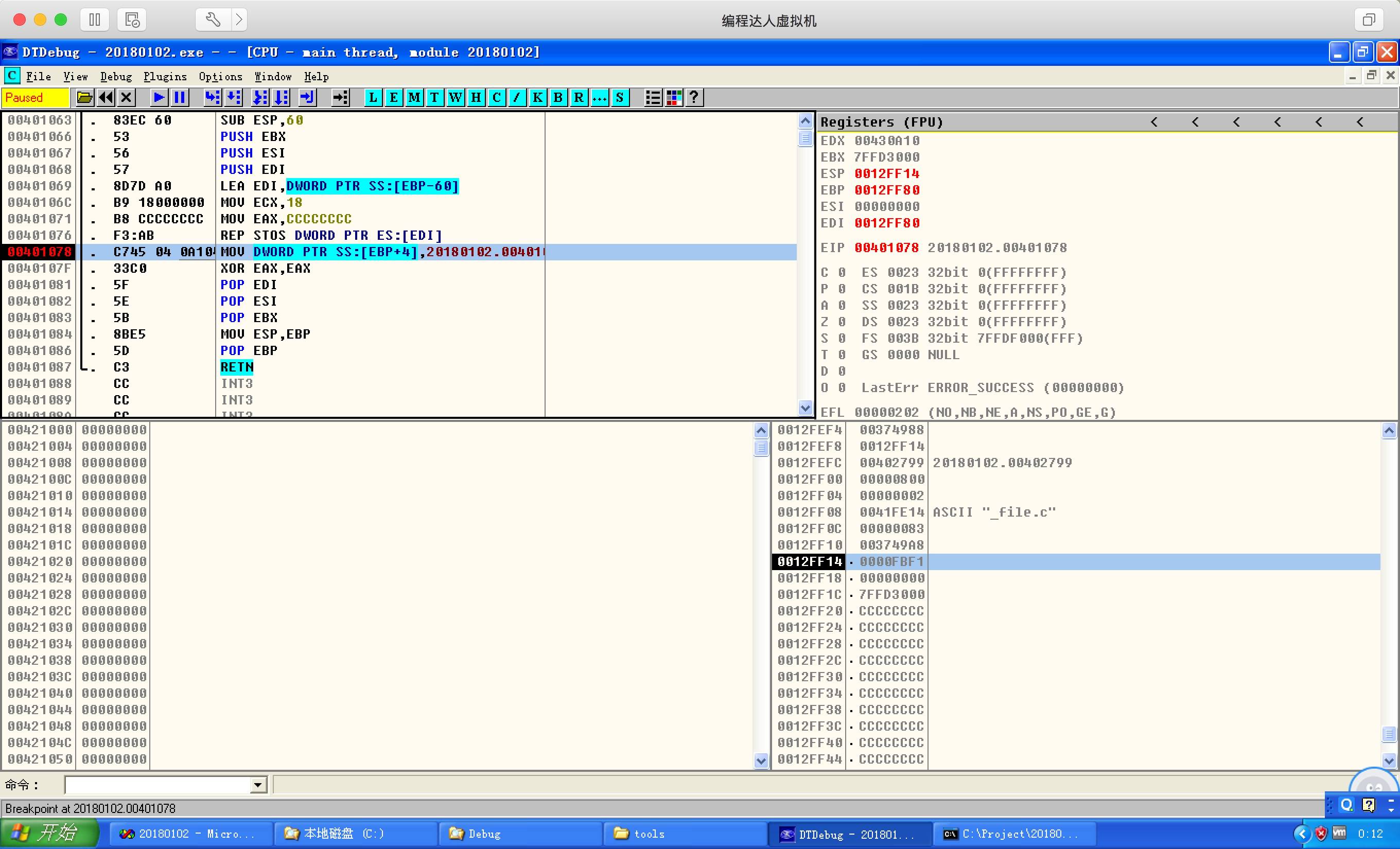
Task: Toggle the S sign flag value
Action: point(842,339)
